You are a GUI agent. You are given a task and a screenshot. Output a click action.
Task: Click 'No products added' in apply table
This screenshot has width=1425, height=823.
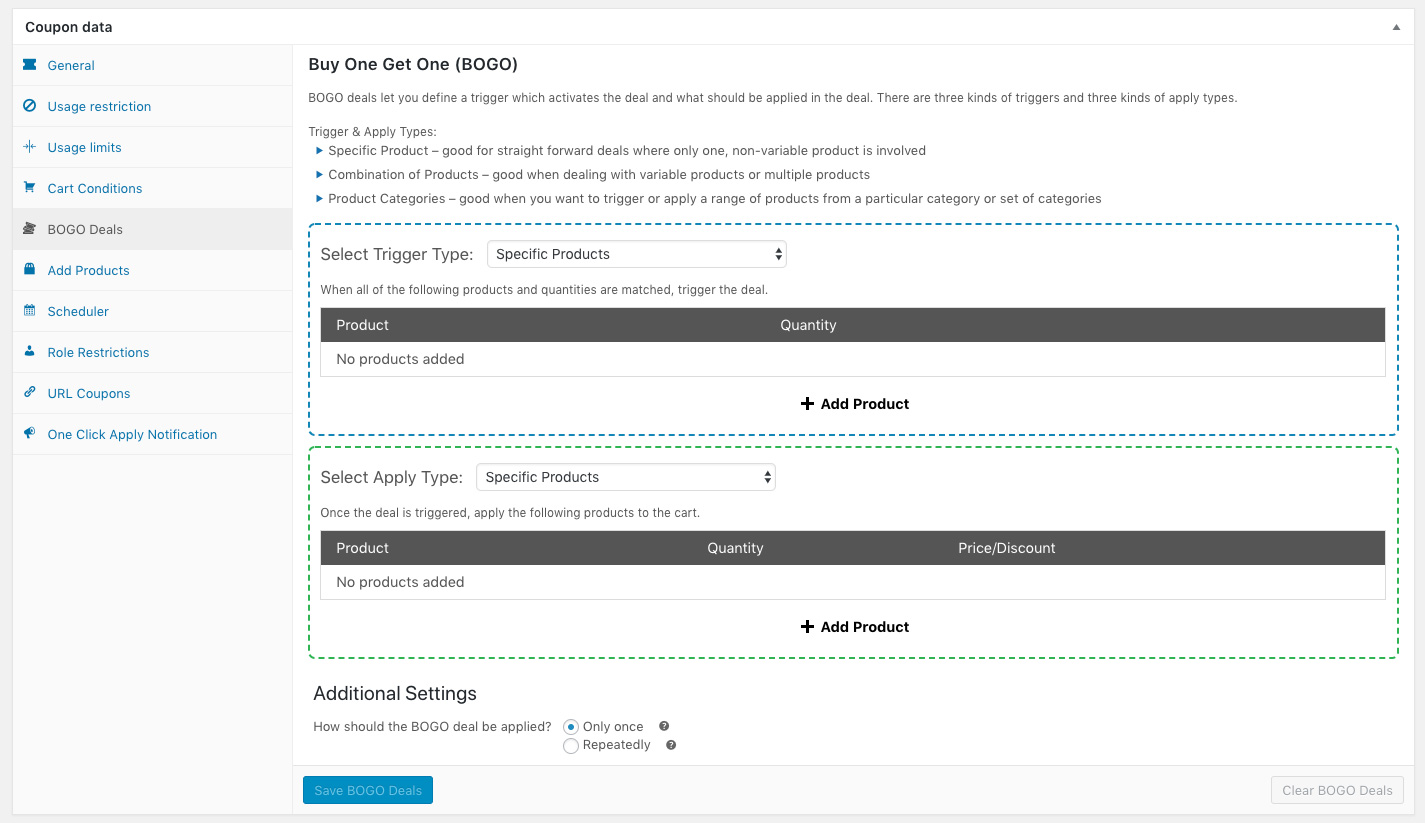400,582
